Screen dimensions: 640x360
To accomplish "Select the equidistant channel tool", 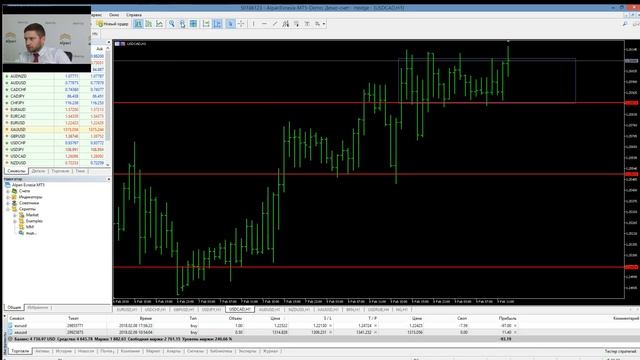I will pyautogui.click(x=286, y=24).
